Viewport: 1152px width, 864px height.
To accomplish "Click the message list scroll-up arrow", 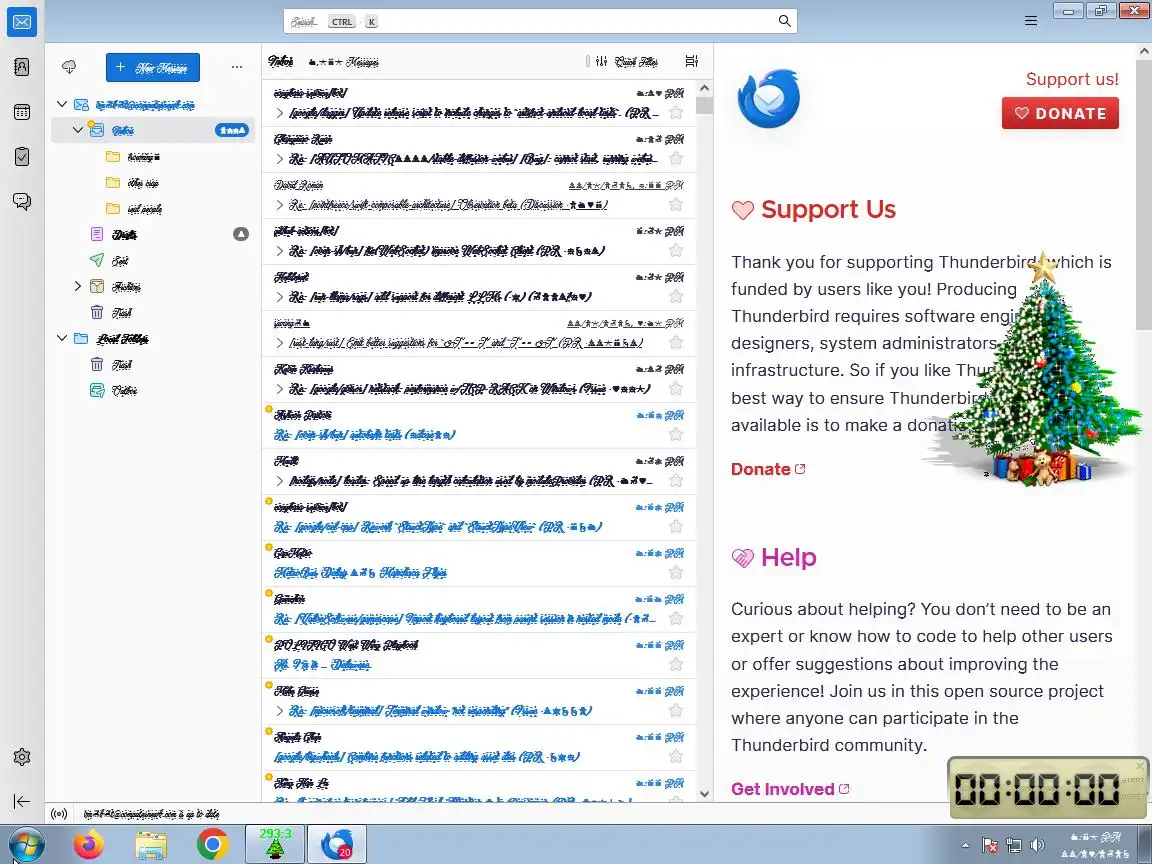I will [x=704, y=88].
